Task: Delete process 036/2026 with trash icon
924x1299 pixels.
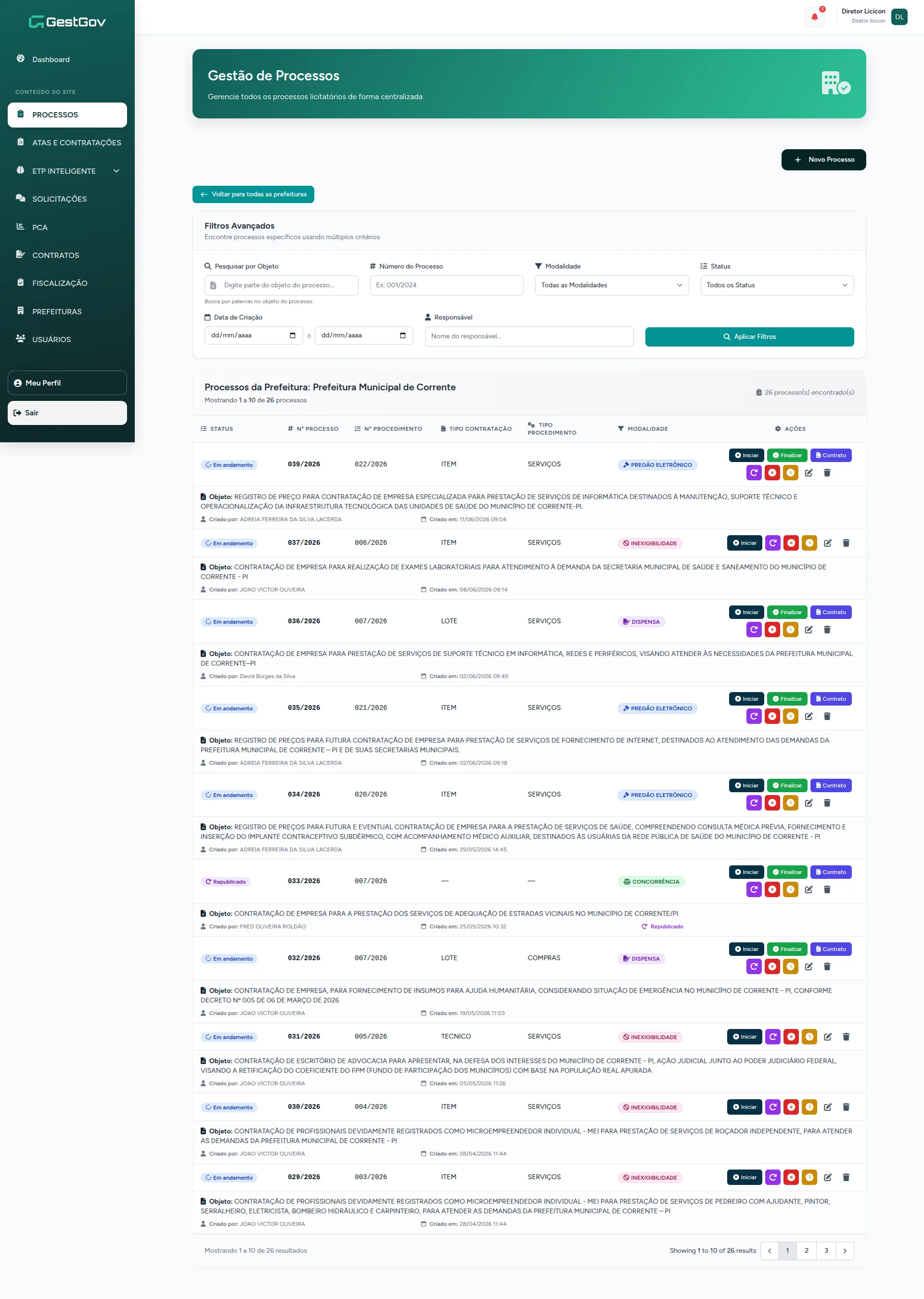Action: (827, 630)
